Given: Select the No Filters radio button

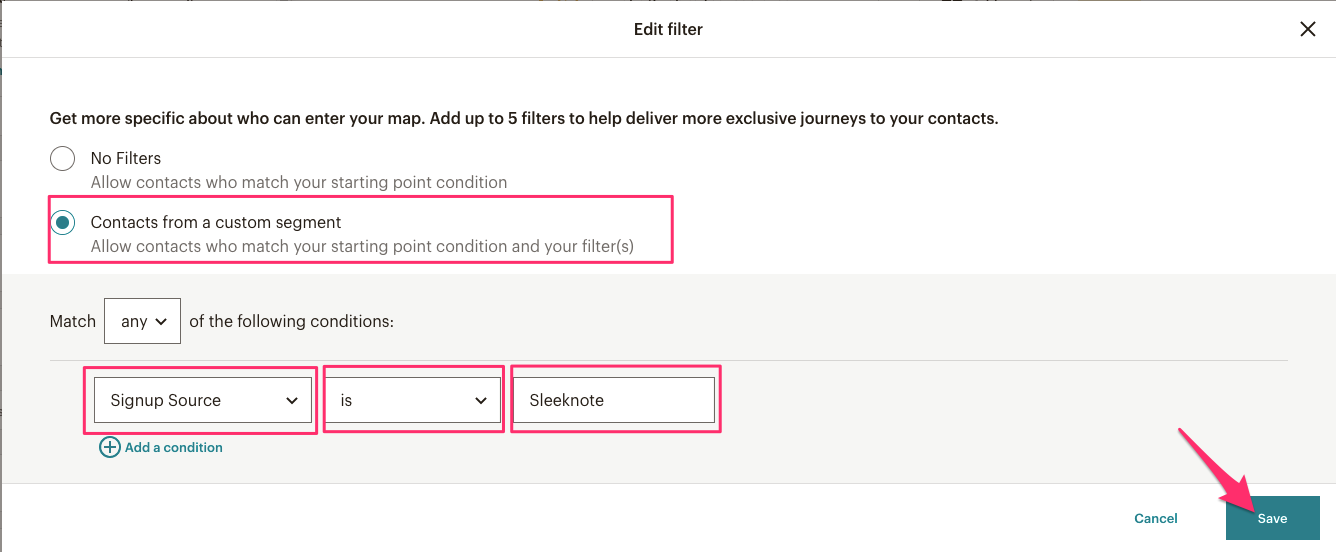Looking at the screenshot, I should point(63,158).
